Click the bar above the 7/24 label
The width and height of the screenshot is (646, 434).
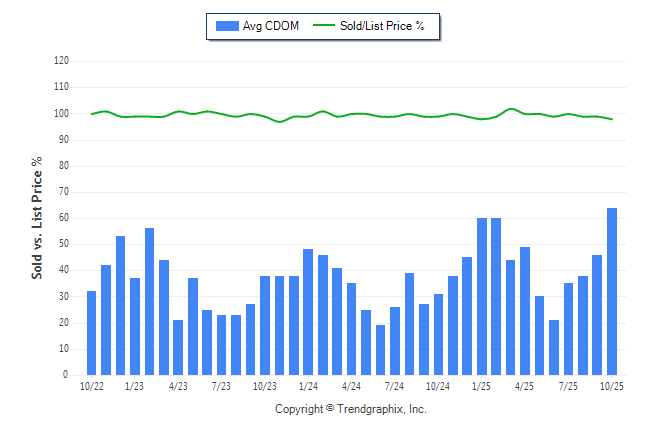click(395, 340)
